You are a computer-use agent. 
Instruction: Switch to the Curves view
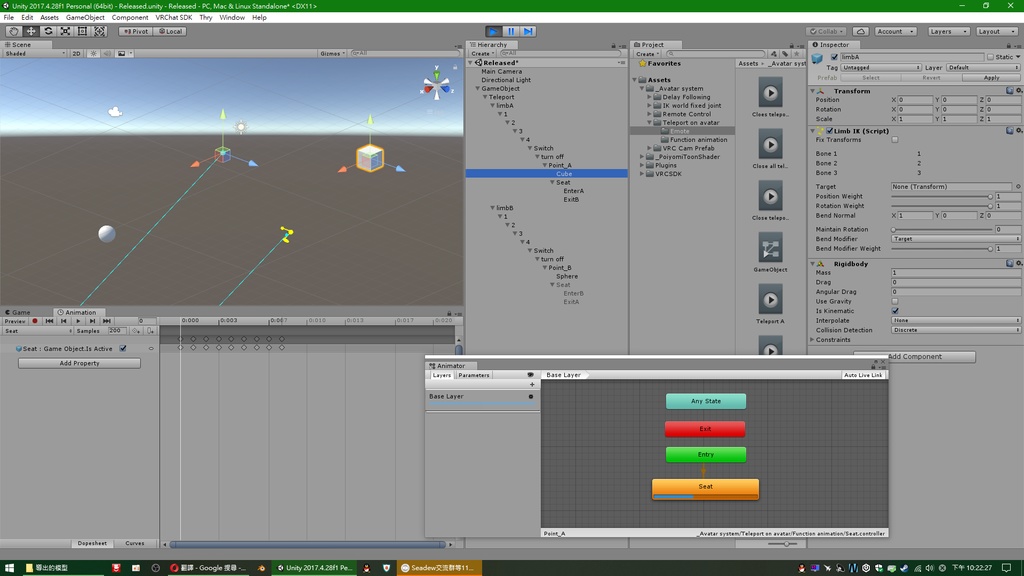click(x=135, y=543)
